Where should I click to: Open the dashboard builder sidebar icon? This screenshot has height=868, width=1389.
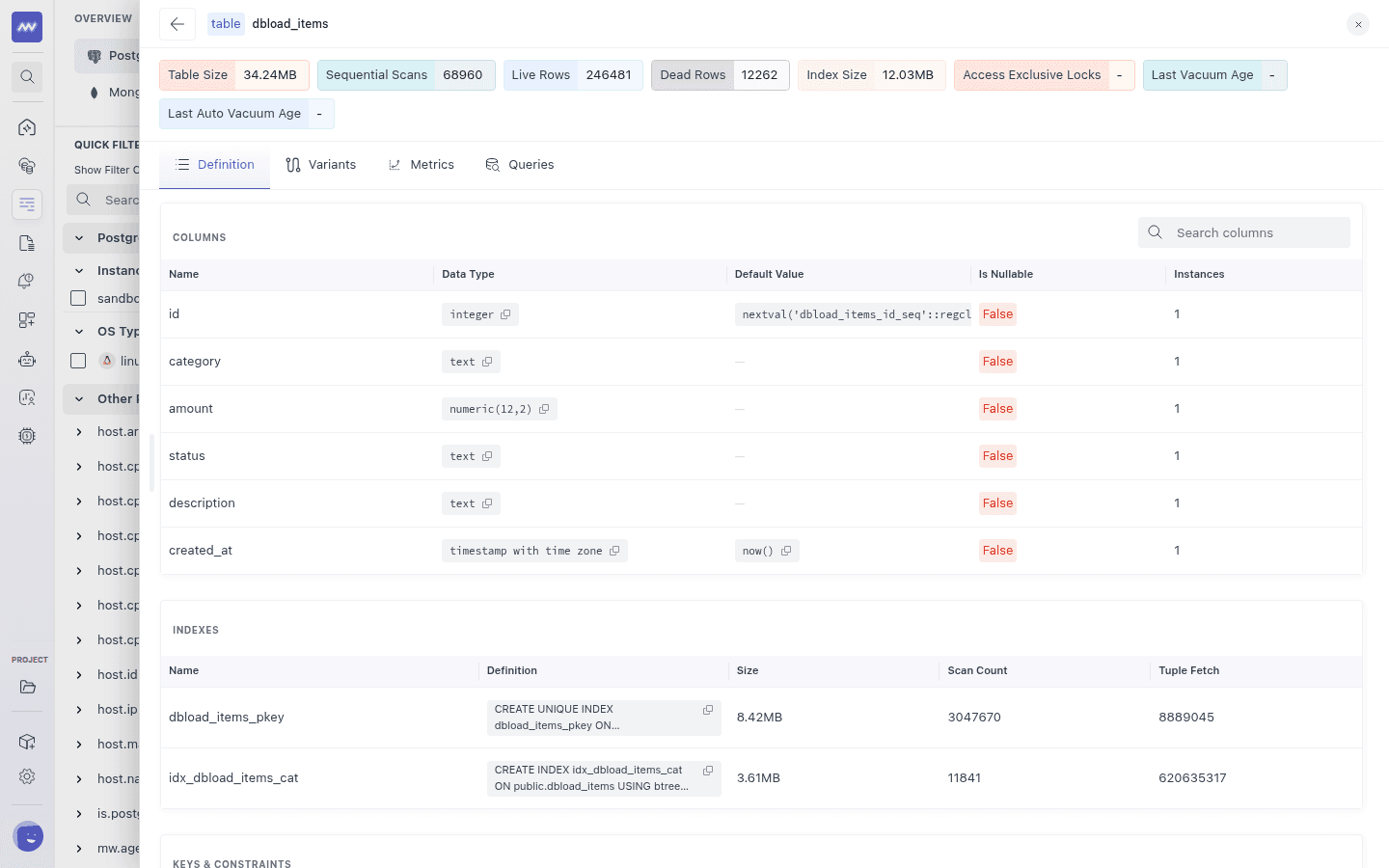click(27, 320)
